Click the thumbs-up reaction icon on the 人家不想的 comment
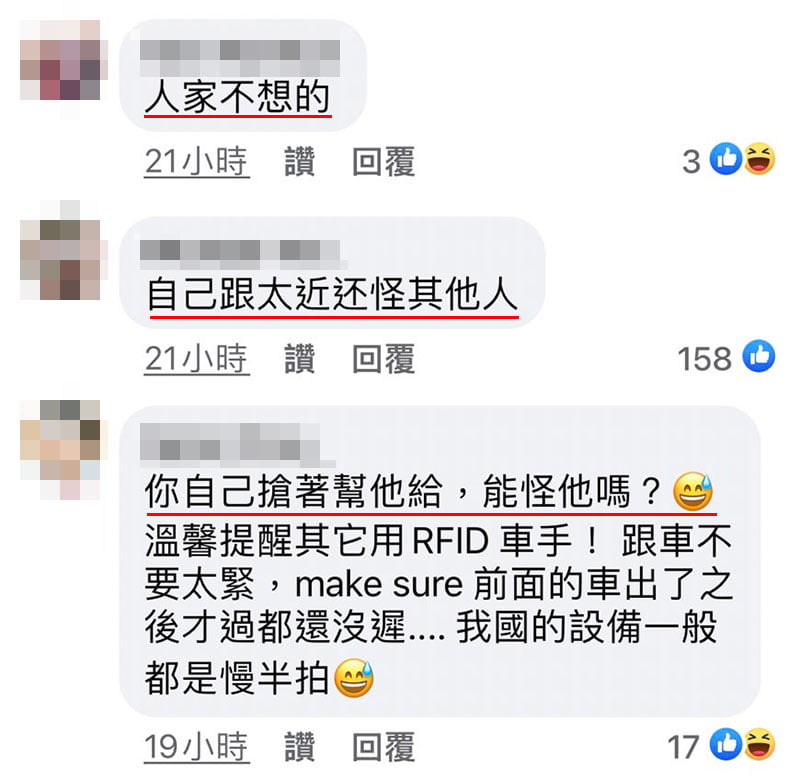 (x=726, y=159)
